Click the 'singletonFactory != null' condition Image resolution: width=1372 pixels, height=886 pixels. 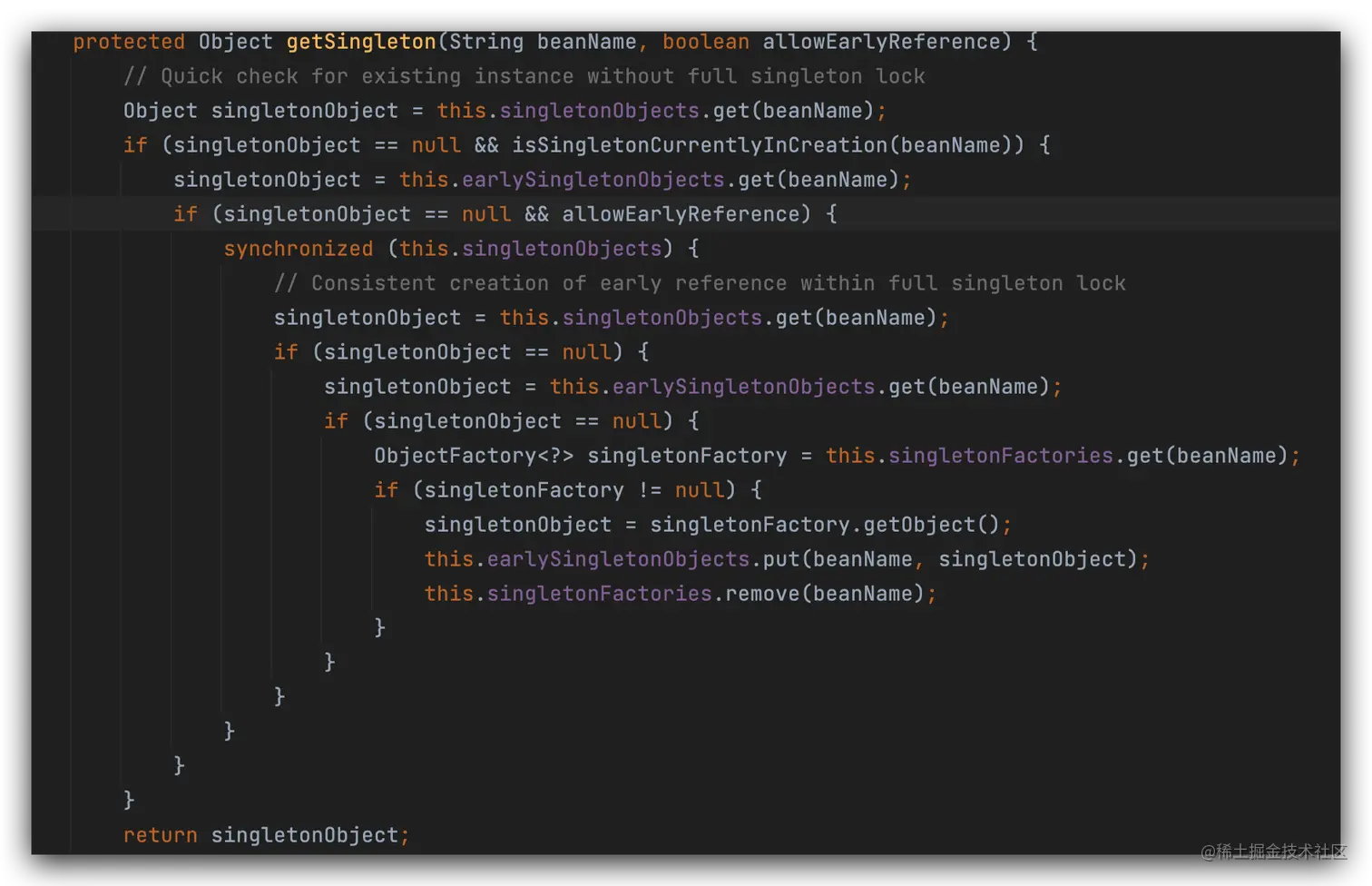[573, 490]
